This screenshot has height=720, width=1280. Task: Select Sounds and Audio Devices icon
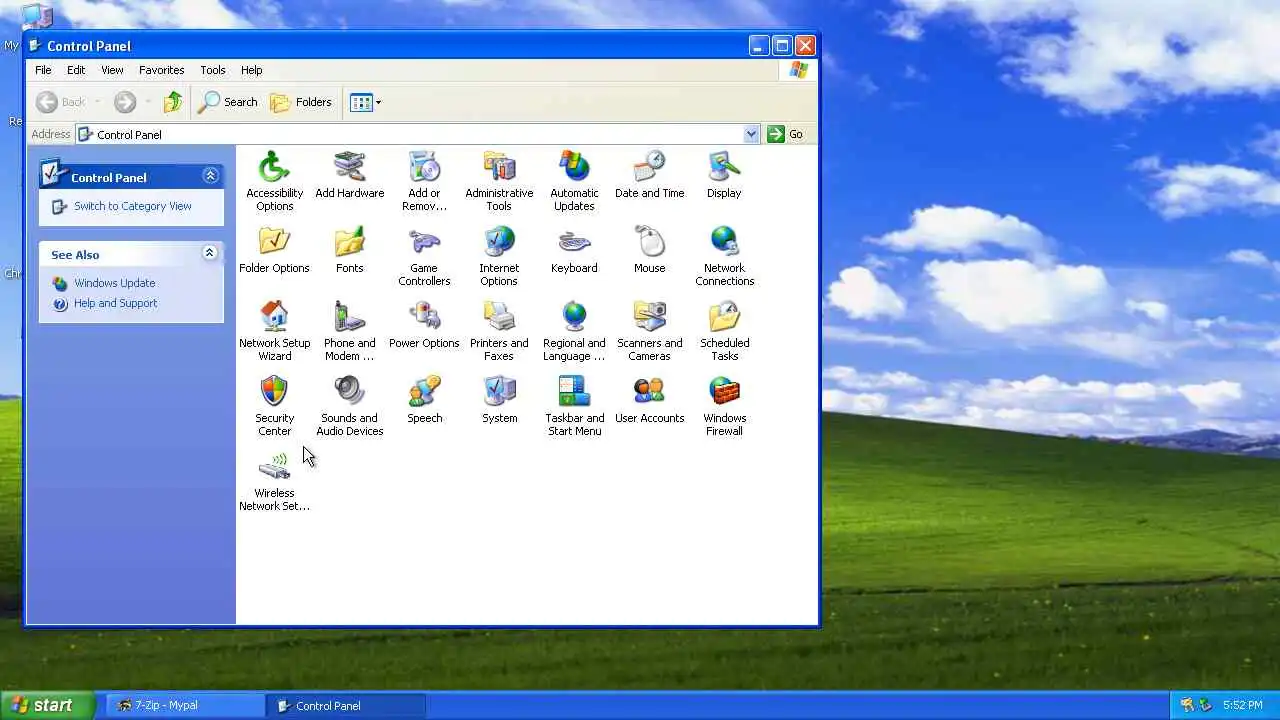point(349,406)
